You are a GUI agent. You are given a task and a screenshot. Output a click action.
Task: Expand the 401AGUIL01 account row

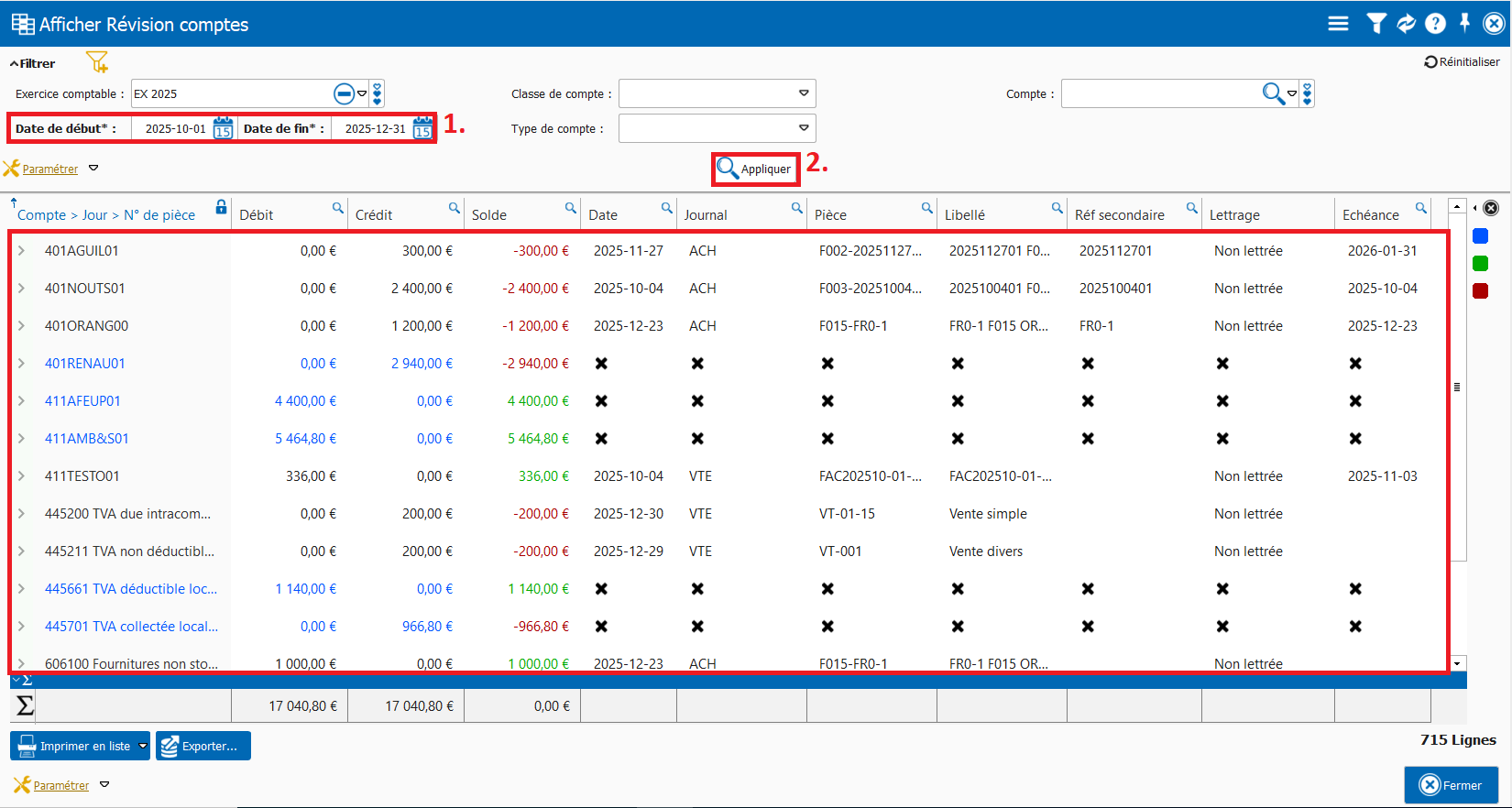pyautogui.click(x=21, y=250)
